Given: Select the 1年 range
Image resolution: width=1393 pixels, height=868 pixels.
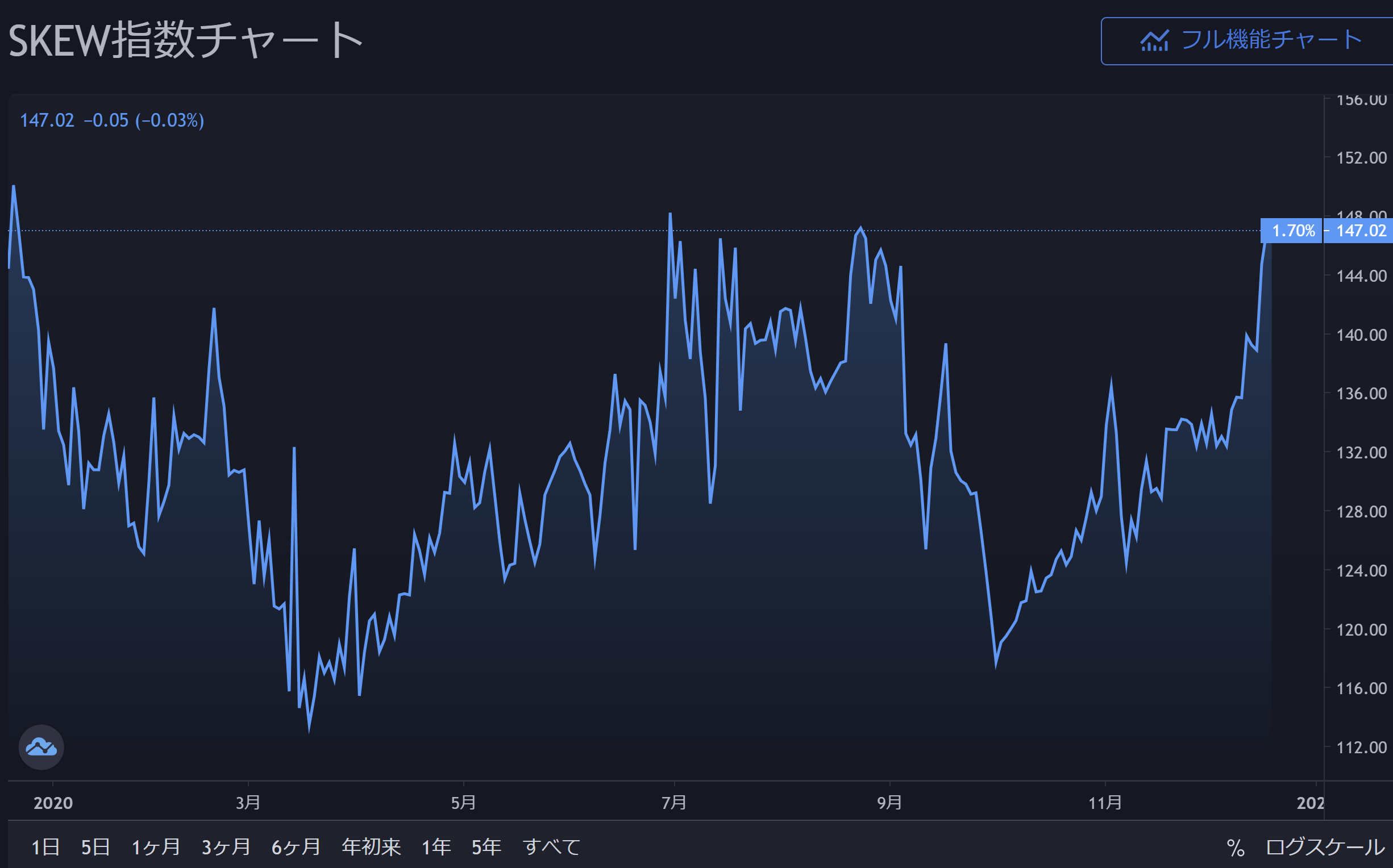Looking at the screenshot, I should [436, 848].
